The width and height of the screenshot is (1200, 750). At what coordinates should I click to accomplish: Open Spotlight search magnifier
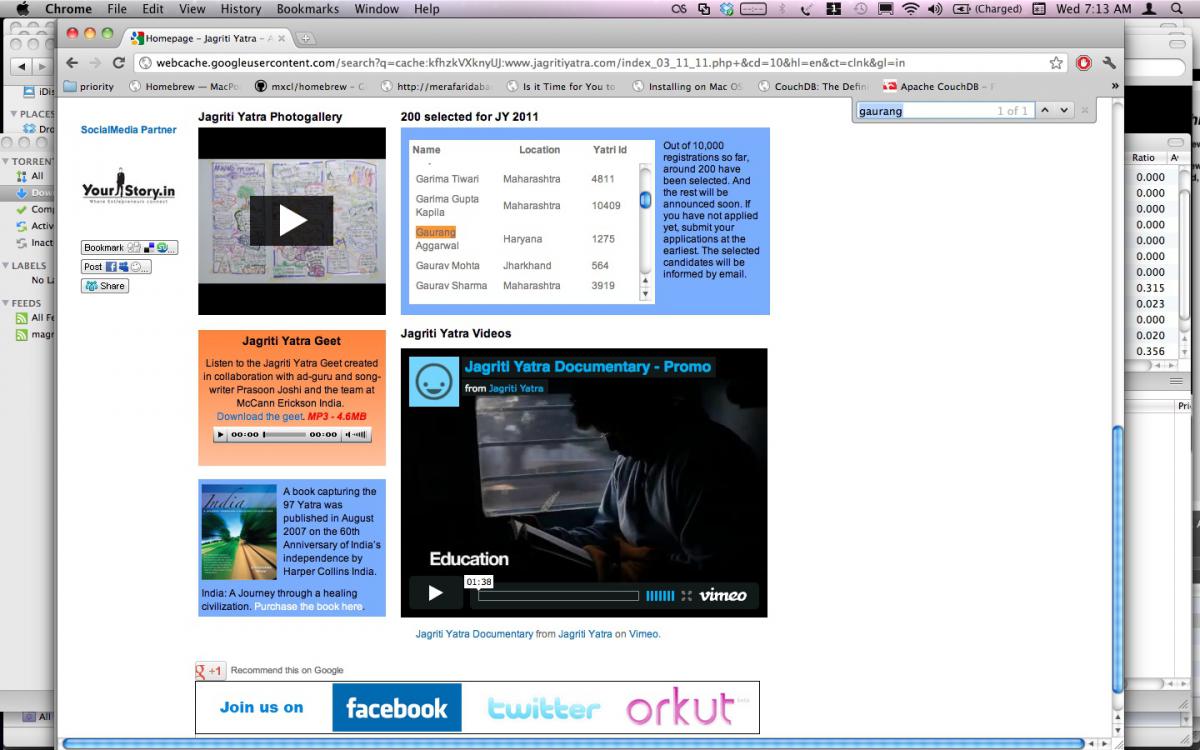(1177, 9)
